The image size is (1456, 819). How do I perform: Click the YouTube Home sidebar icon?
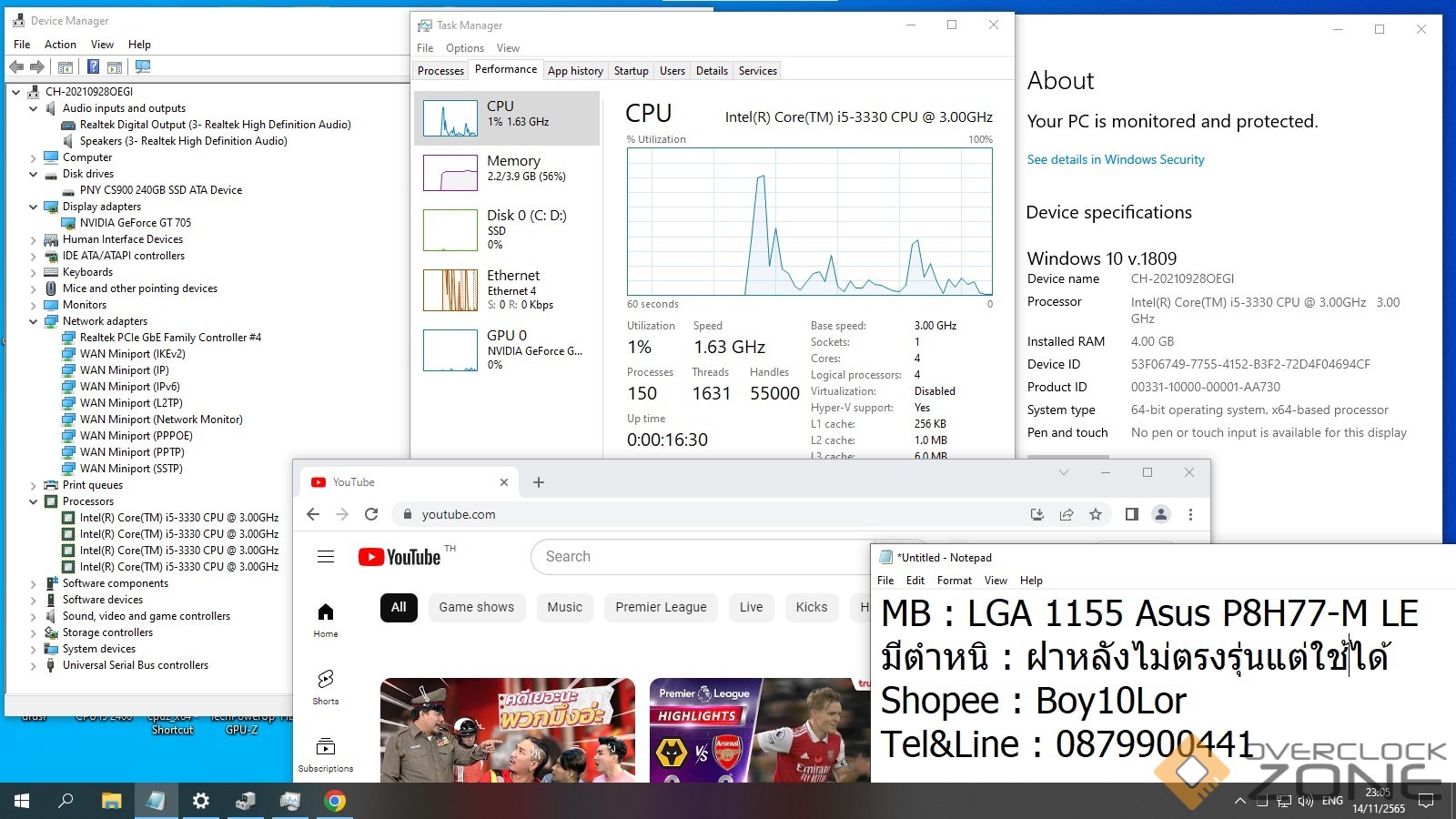[326, 620]
